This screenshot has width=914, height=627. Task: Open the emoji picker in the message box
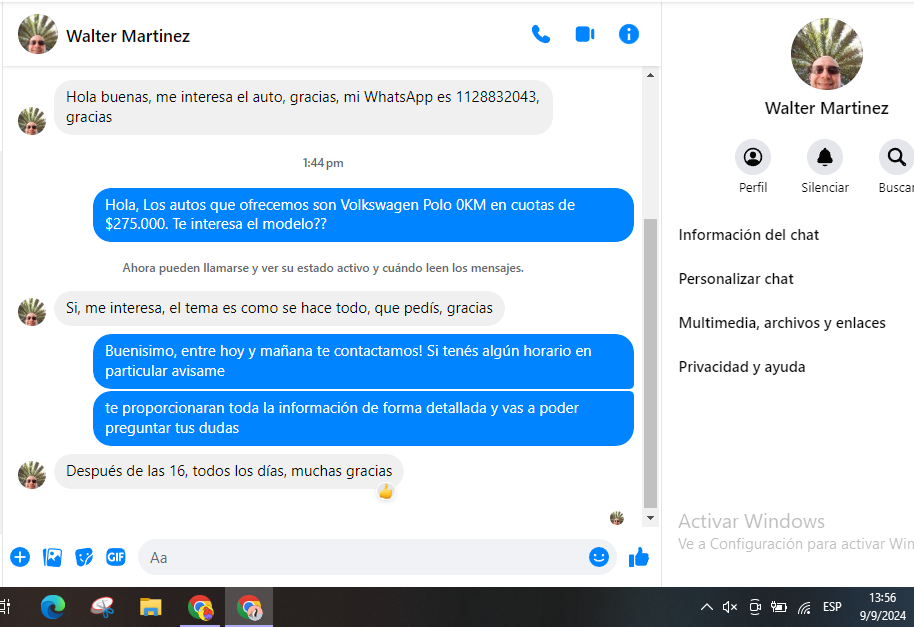599,557
